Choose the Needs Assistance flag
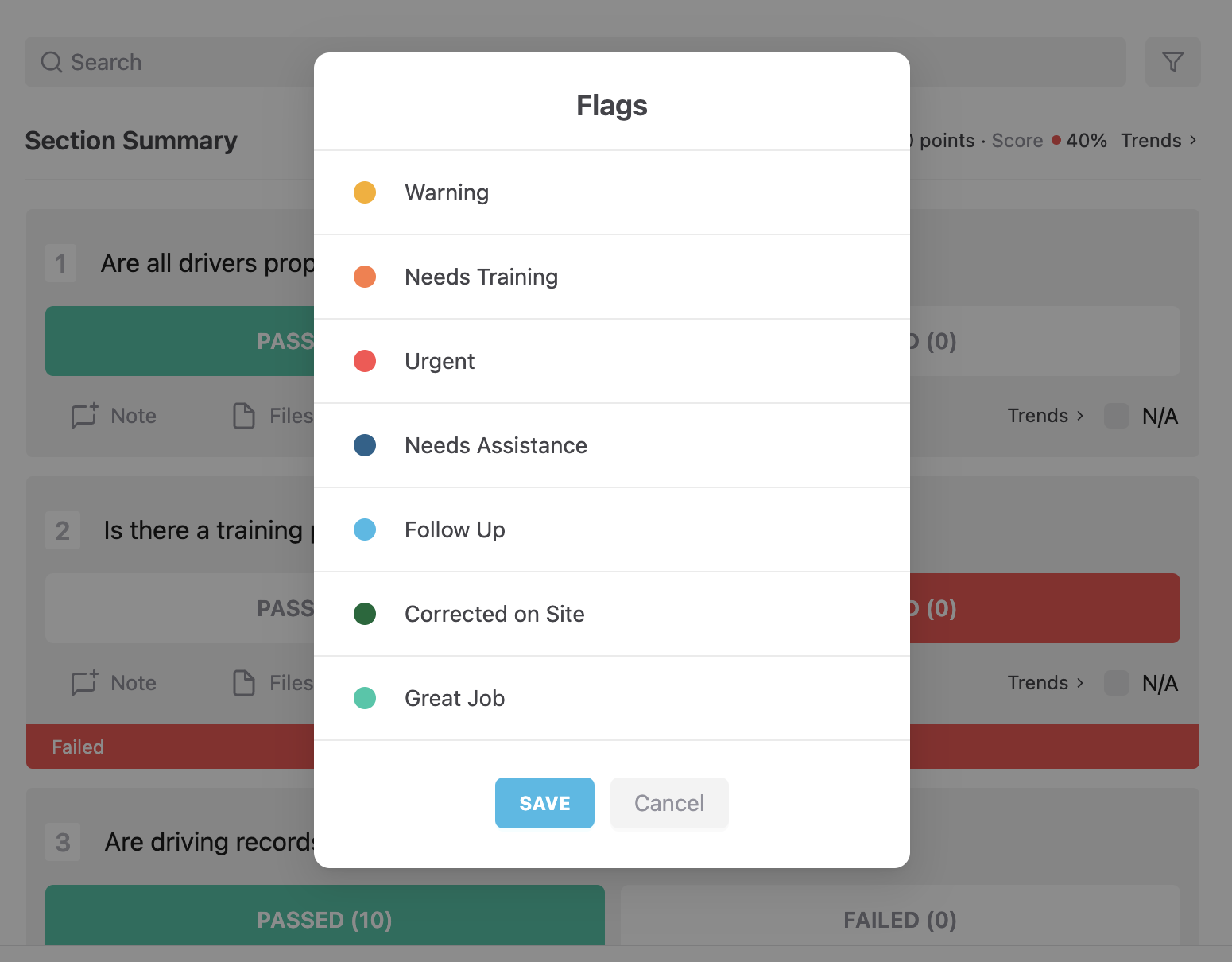 [612, 445]
